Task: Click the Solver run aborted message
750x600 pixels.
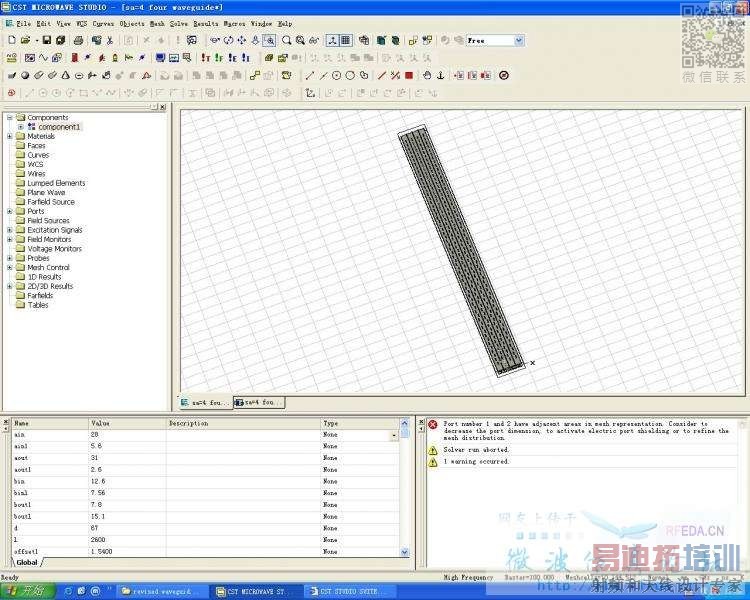Action: click(x=476, y=450)
